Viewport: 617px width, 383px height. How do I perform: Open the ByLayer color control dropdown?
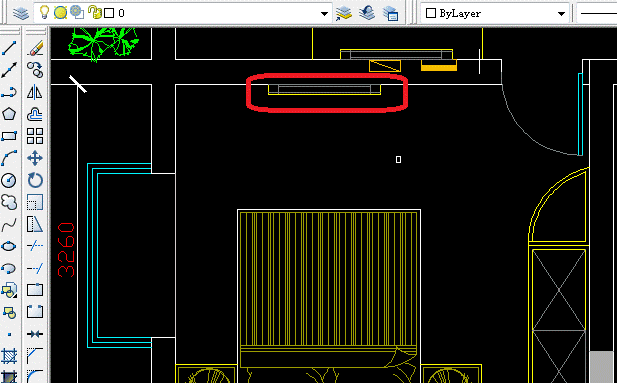point(561,14)
